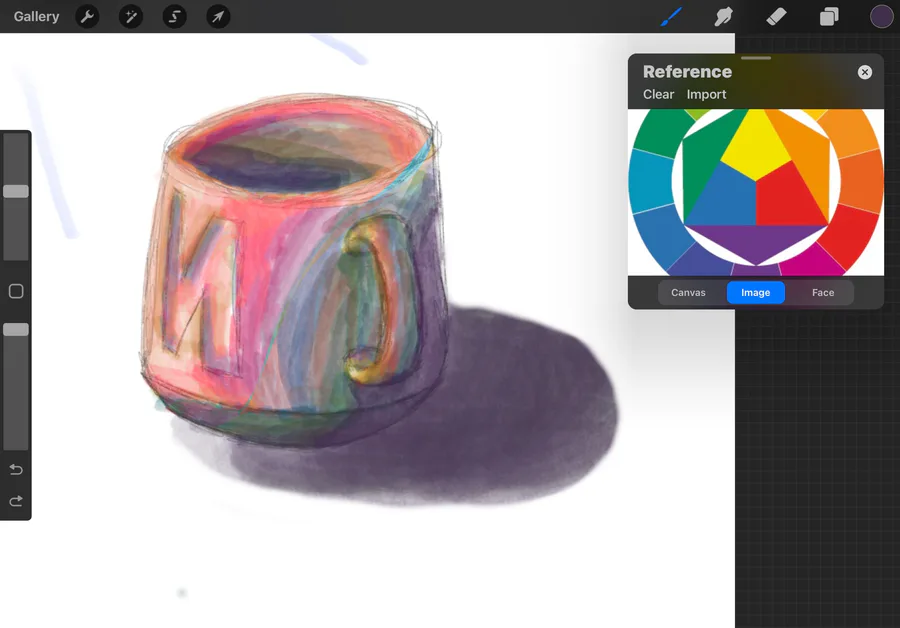Switch Reference to Image tab
This screenshot has height=628, width=900.
click(755, 293)
